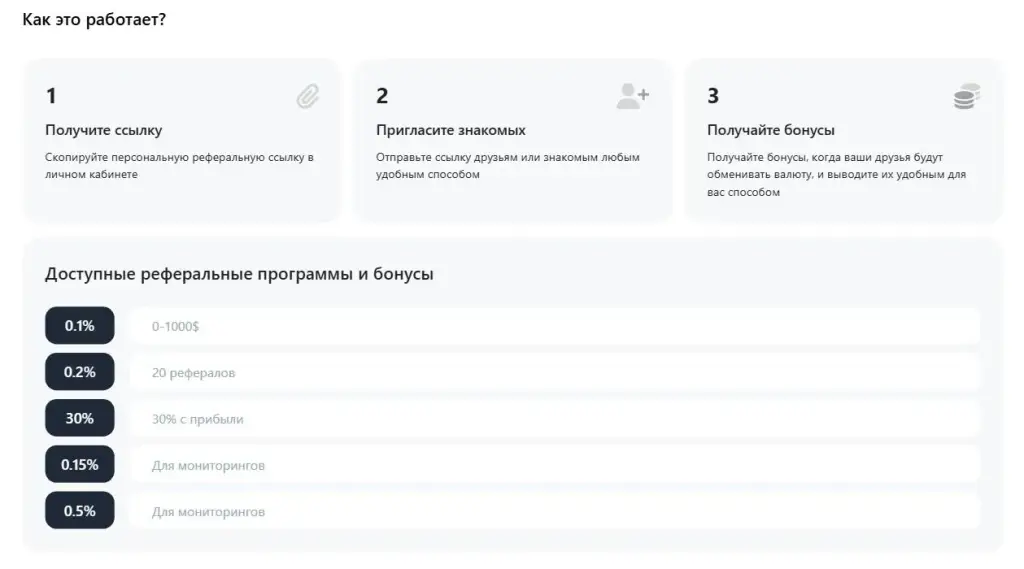Click the 'Как это работает?' heading
This screenshot has height=569, width=1024.
pyautogui.click(x=94, y=20)
